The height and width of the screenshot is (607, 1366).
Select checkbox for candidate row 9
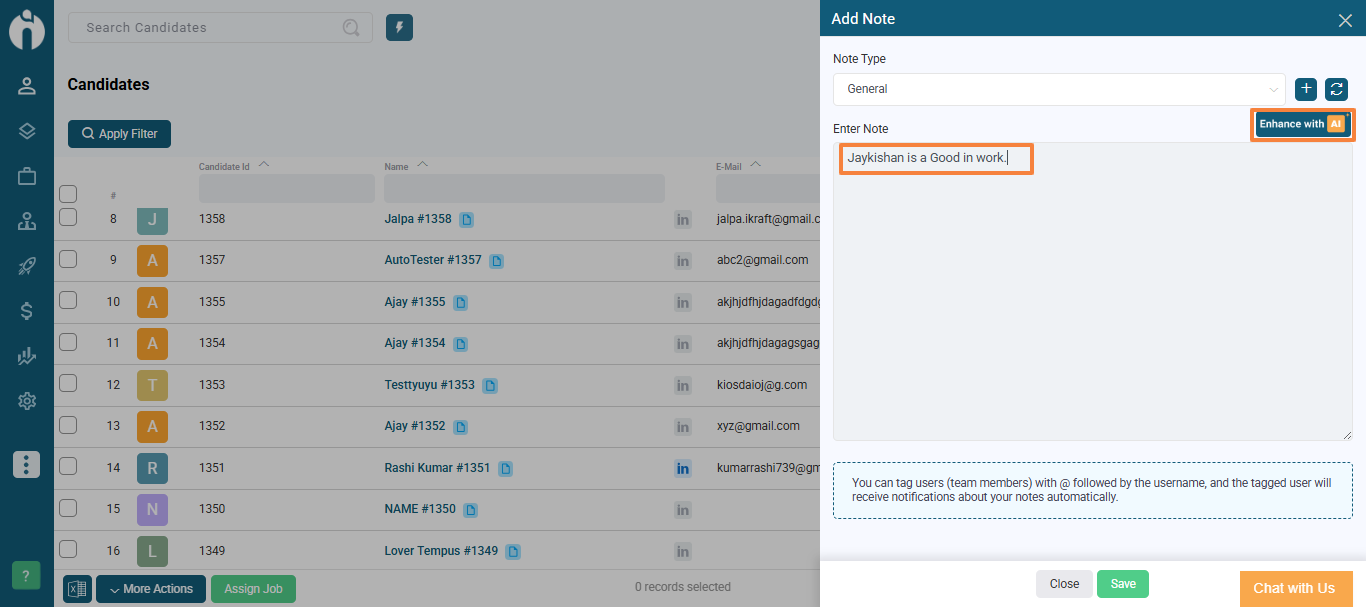pos(68,259)
